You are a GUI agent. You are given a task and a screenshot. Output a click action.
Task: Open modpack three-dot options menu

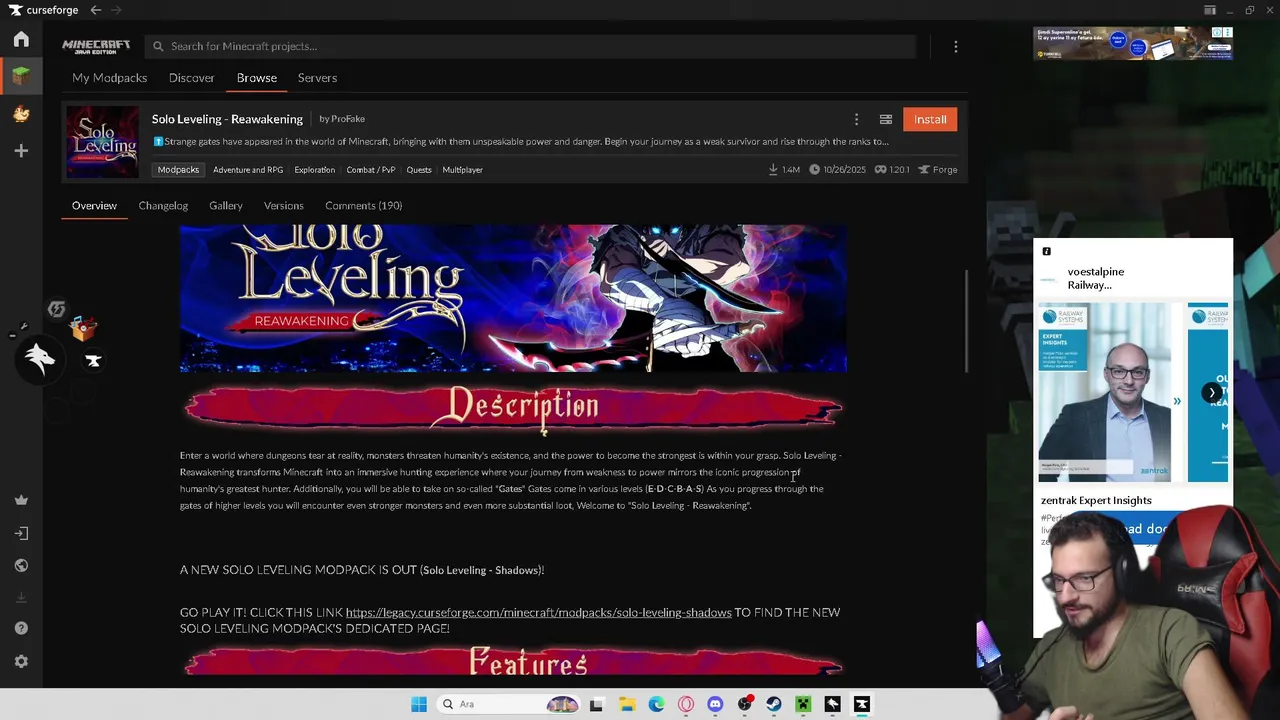point(856,119)
